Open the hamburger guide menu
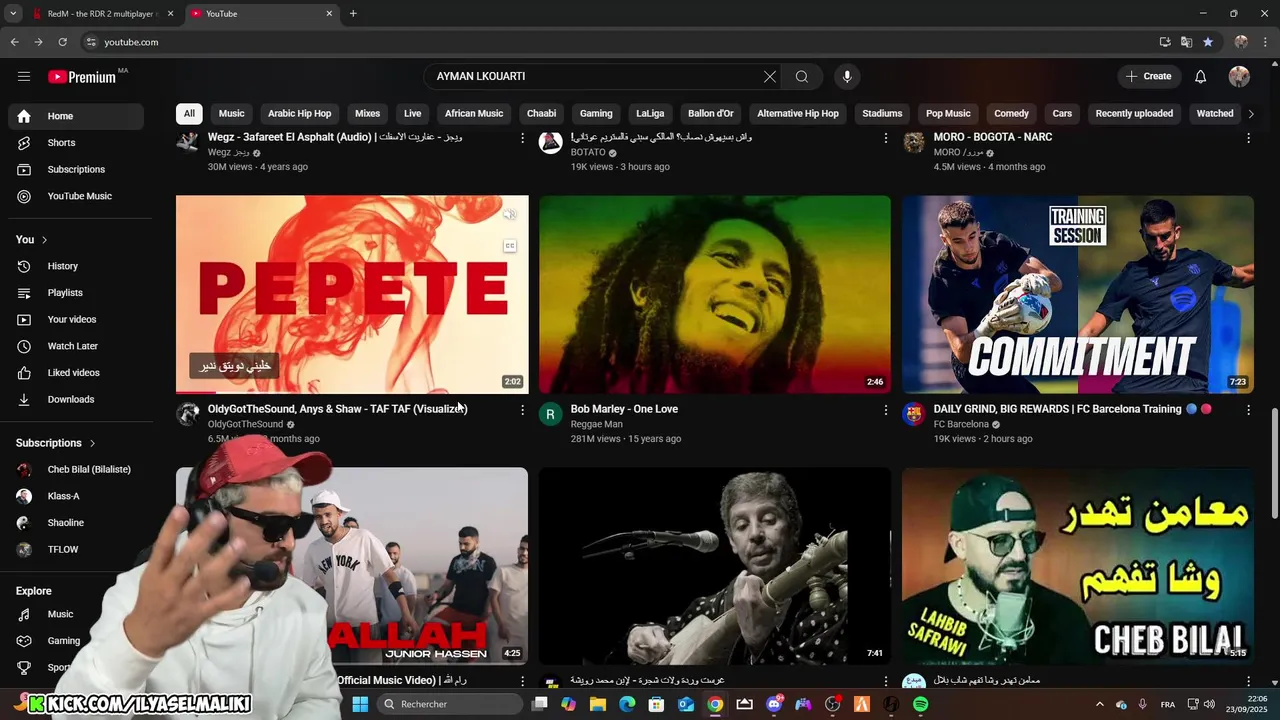Viewport: 1280px width, 720px height. 24,76
